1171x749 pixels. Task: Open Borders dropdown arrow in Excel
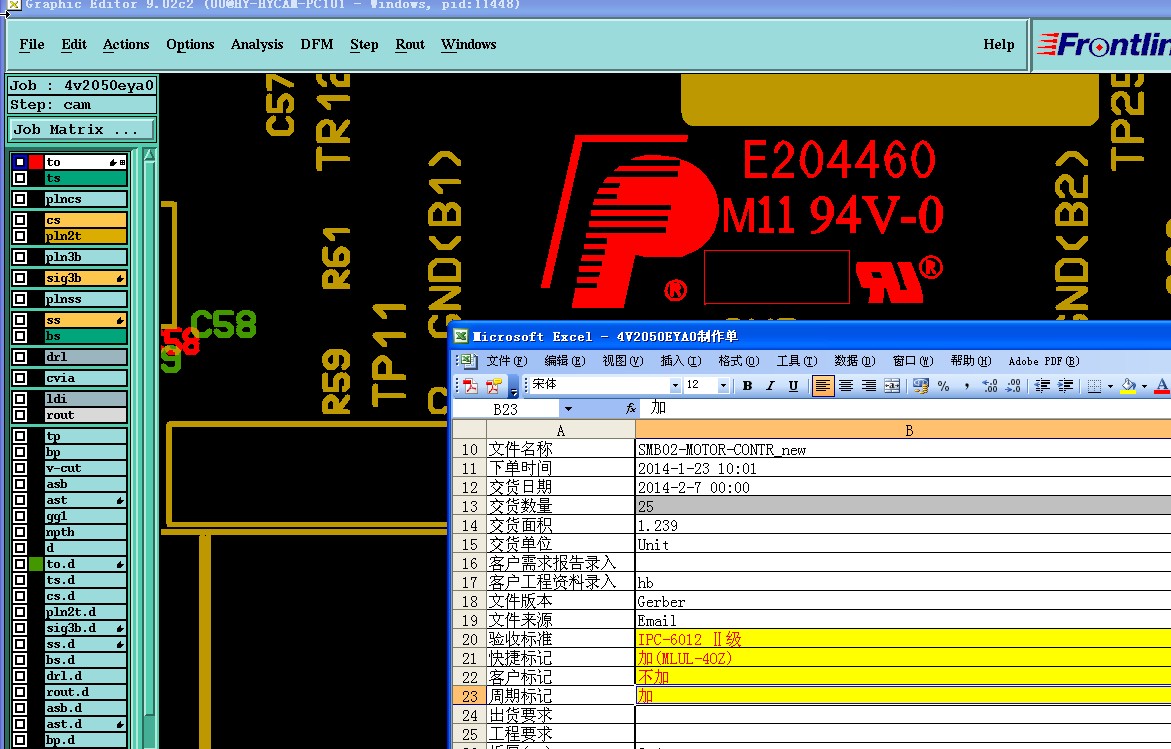coord(1111,386)
